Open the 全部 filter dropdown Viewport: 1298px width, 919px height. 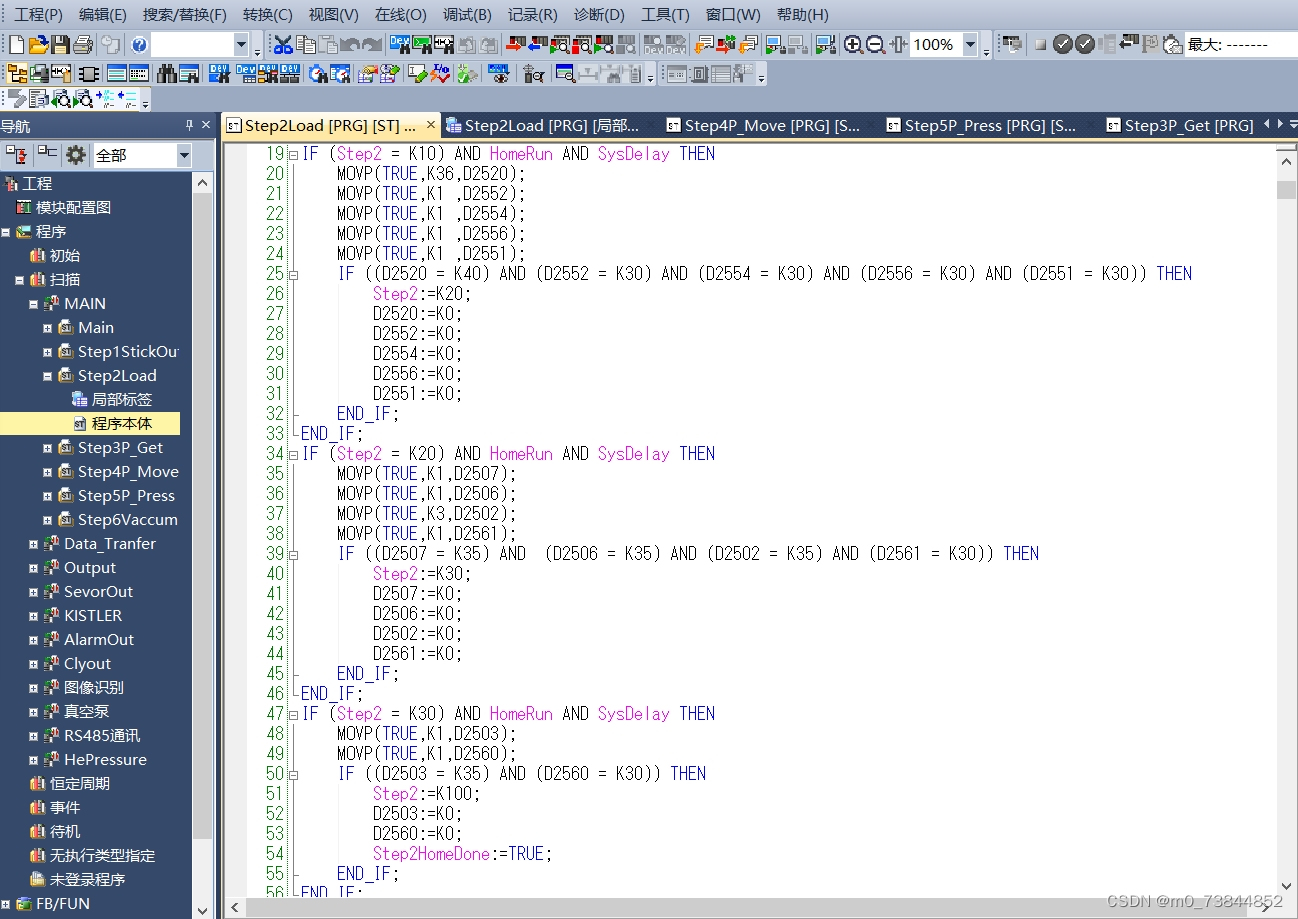pos(184,155)
